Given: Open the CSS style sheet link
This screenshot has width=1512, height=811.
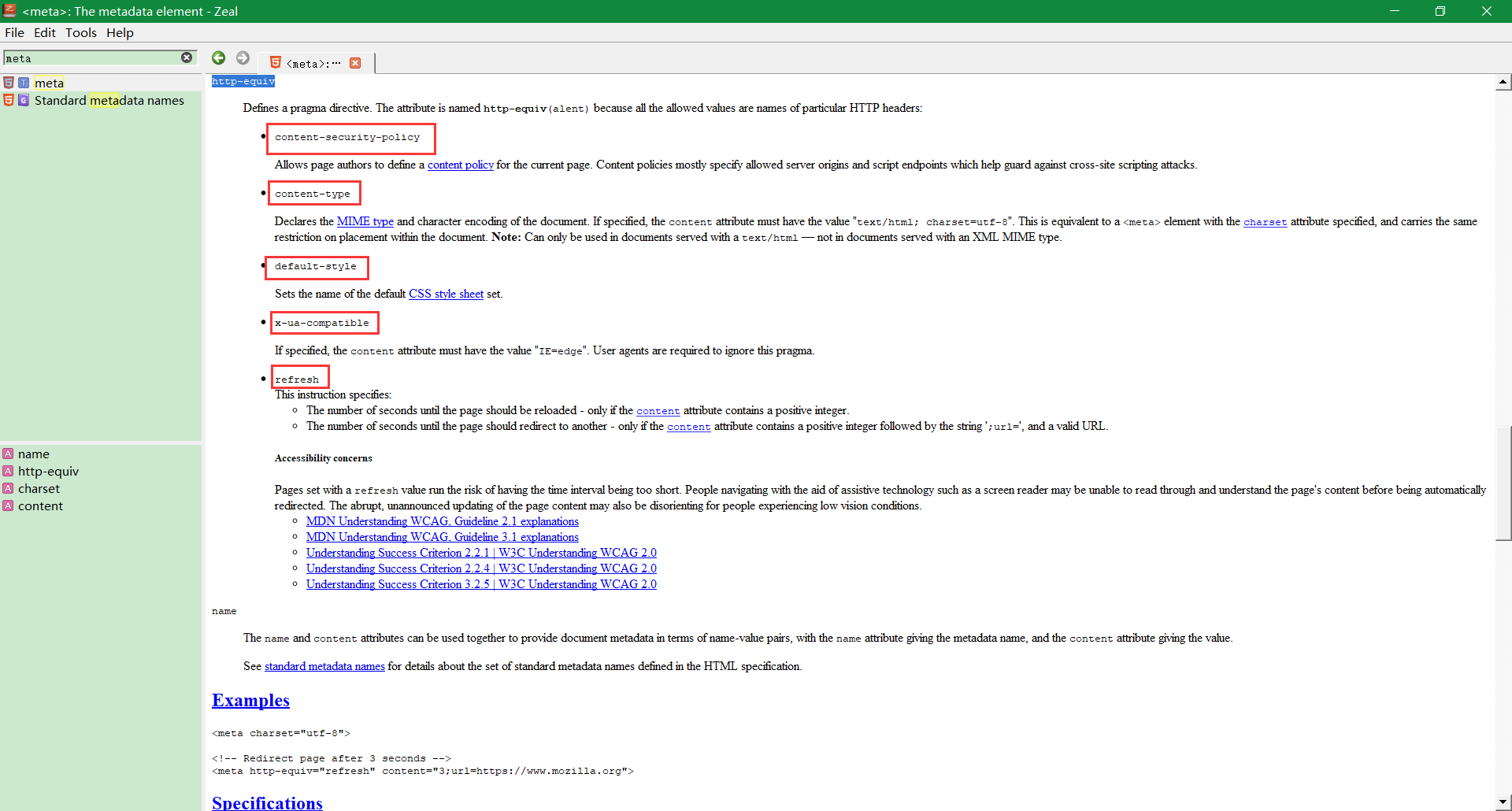Looking at the screenshot, I should pyautogui.click(x=446, y=294).
